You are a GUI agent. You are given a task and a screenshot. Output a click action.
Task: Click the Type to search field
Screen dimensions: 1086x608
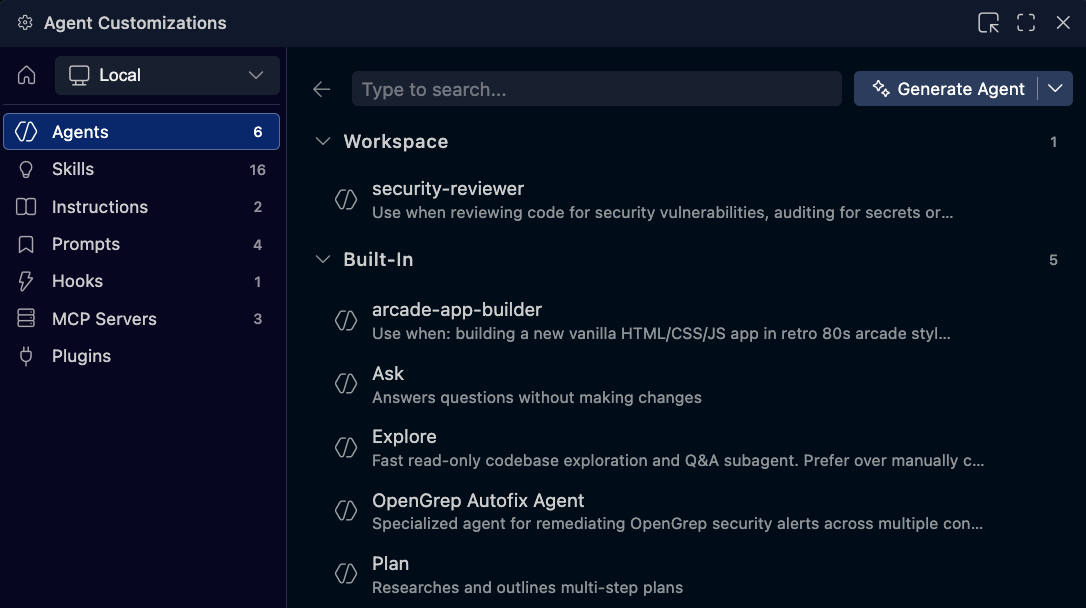[x=596, y=89]
